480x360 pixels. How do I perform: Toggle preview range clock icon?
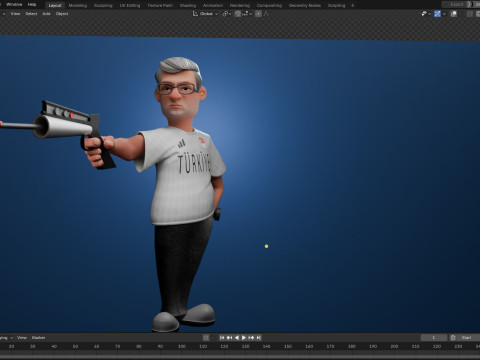(453, 338)
